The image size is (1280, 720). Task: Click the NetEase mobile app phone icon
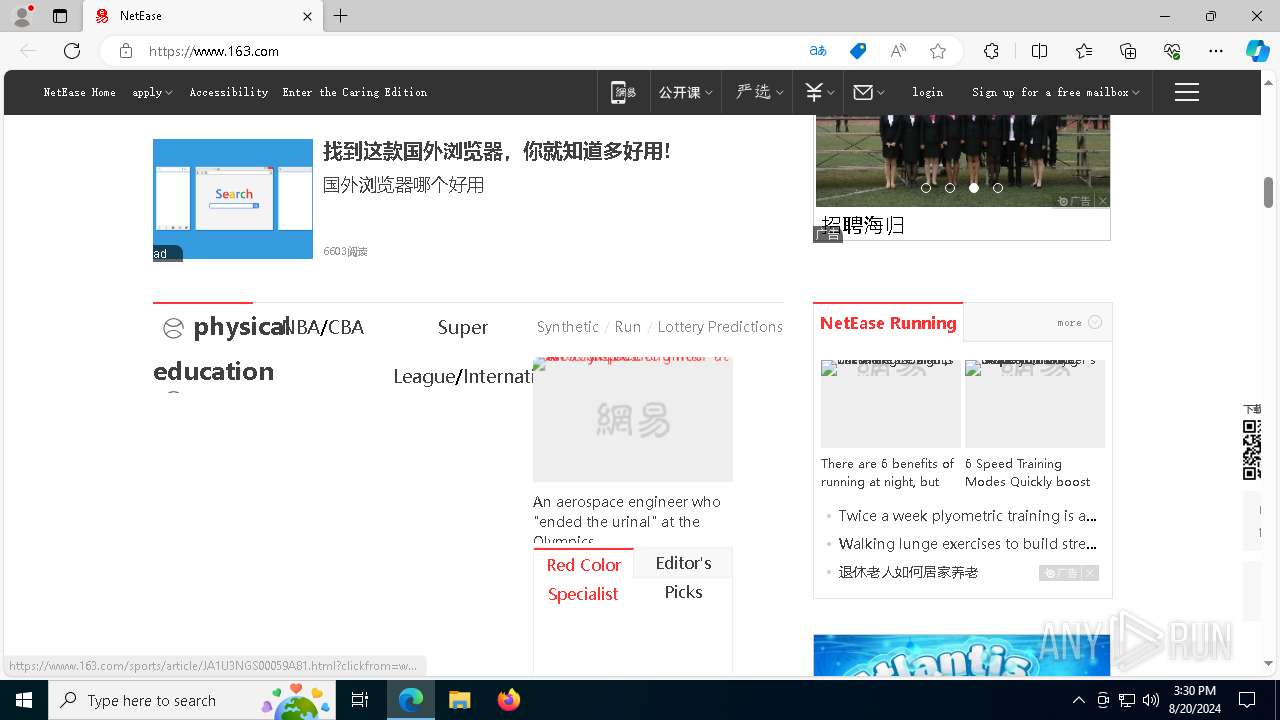coord(624,92)
